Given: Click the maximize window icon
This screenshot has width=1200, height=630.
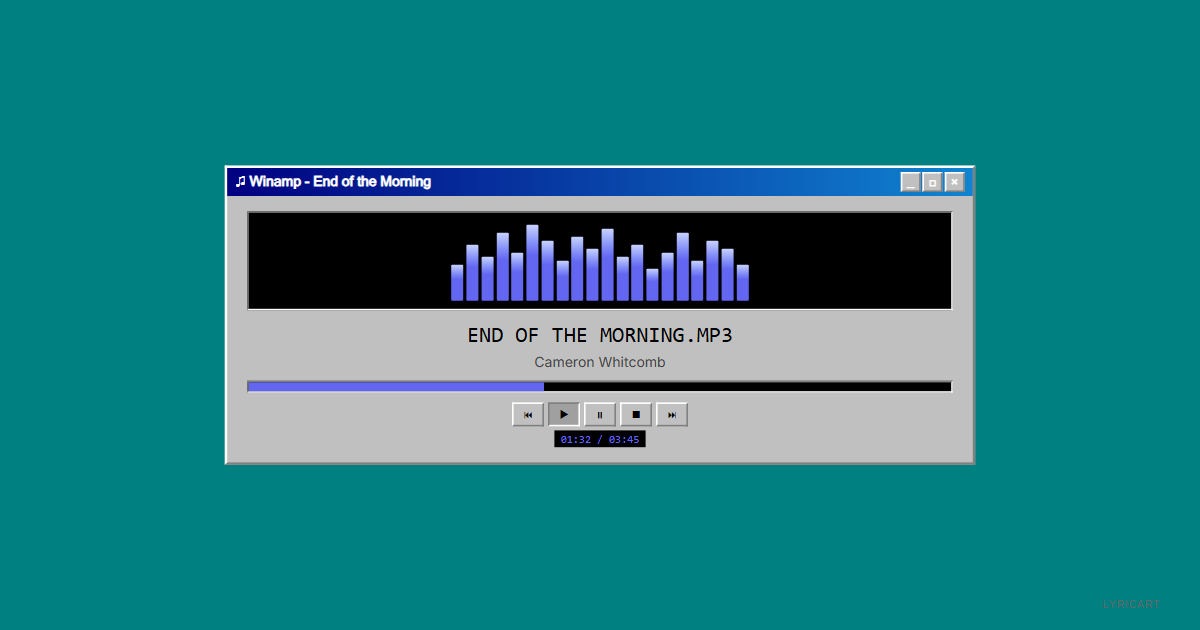Looking at the screenshot, I should (x=932, y=181).
